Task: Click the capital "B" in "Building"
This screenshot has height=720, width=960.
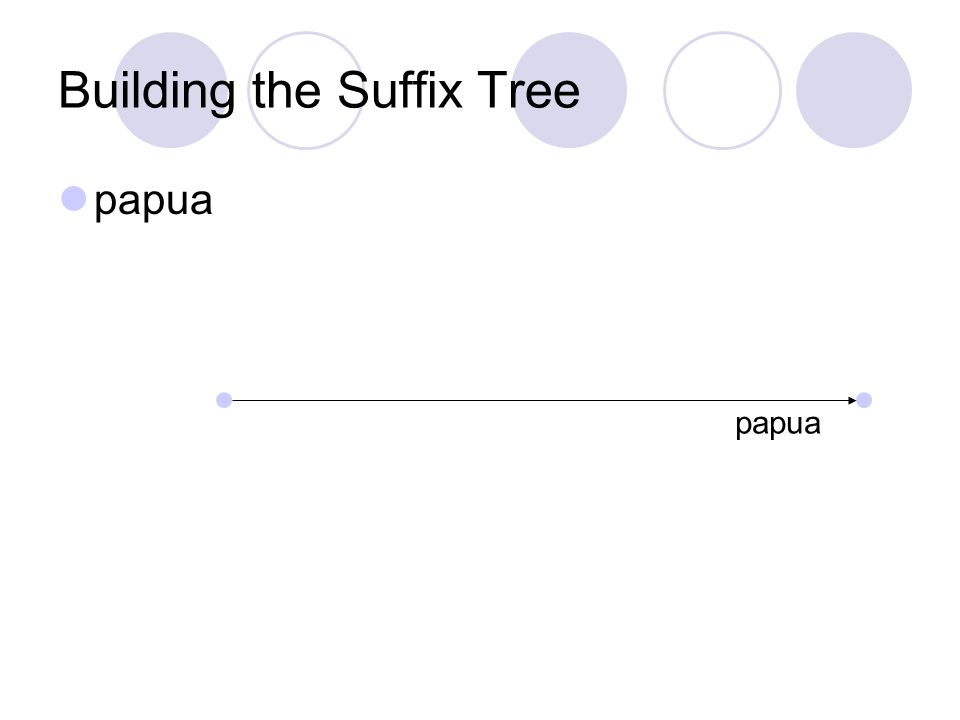Action: click(74, 90)
